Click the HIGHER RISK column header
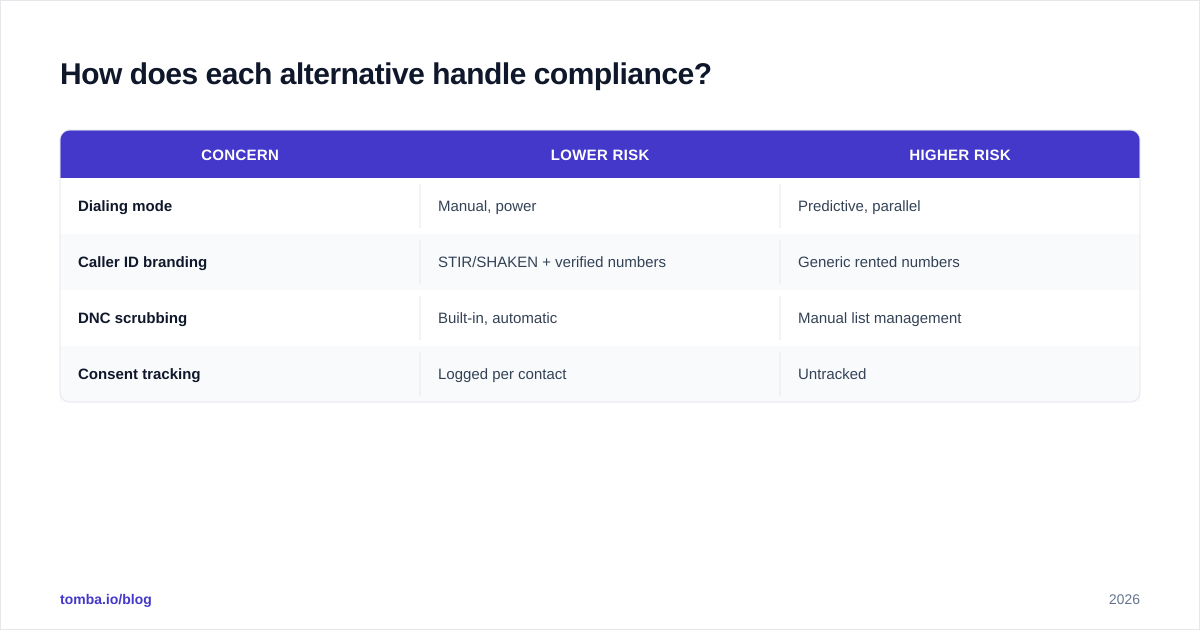This screenshot has width=1200, height=630. point(960,155)
